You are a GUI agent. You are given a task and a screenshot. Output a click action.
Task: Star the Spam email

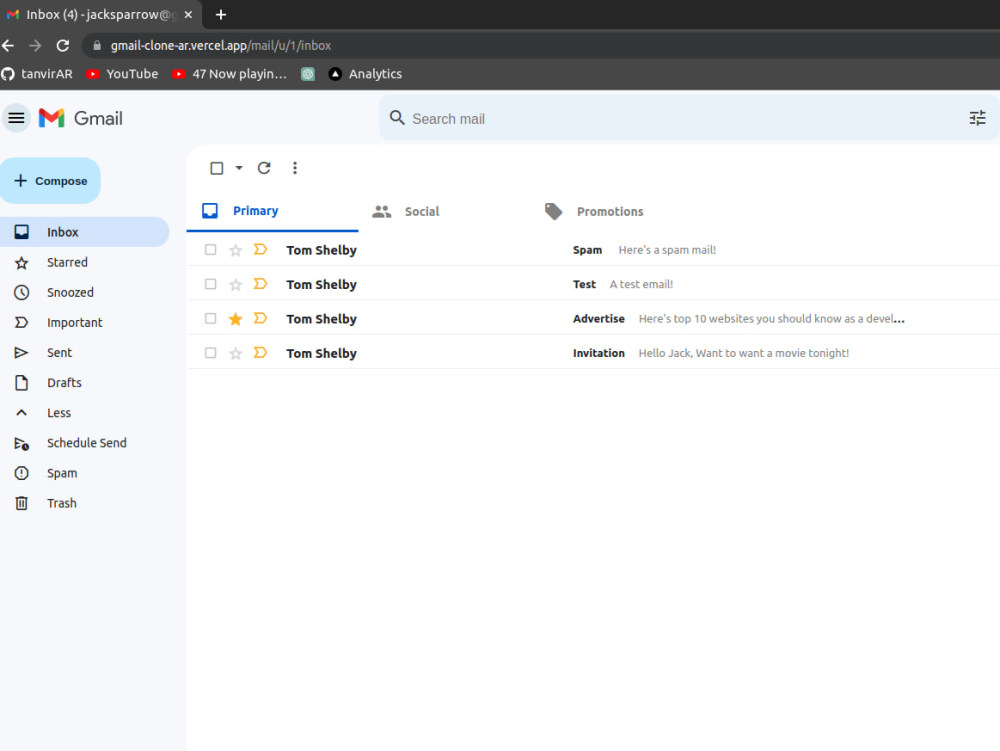pyautogui.click(x=235, y=250)
